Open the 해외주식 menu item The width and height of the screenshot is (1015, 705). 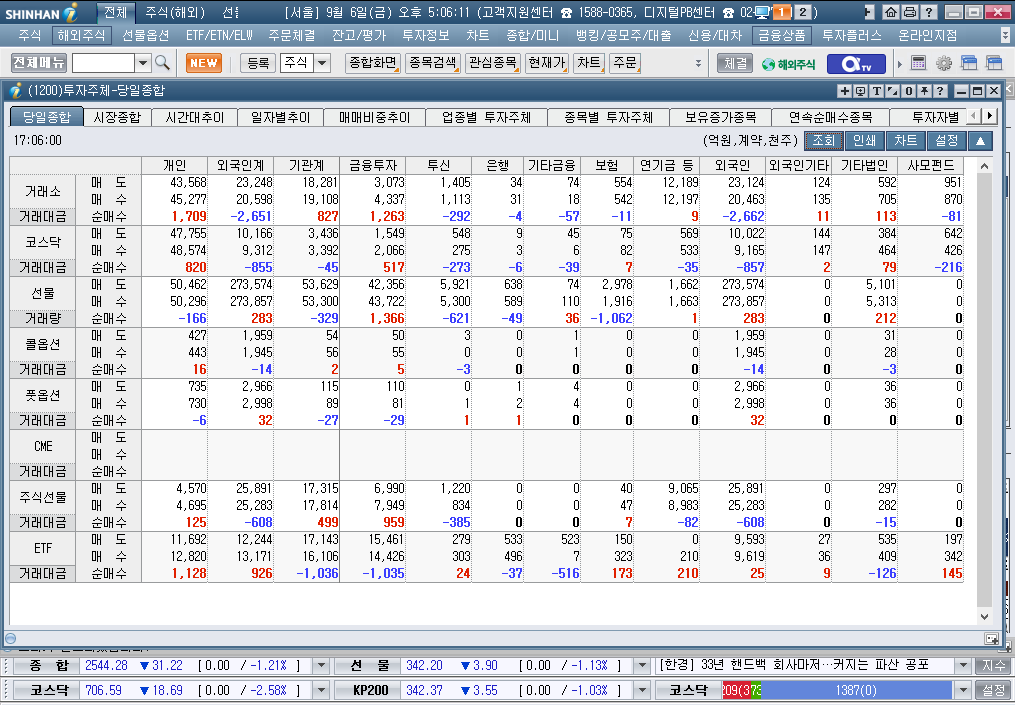[x=81, y=35]
